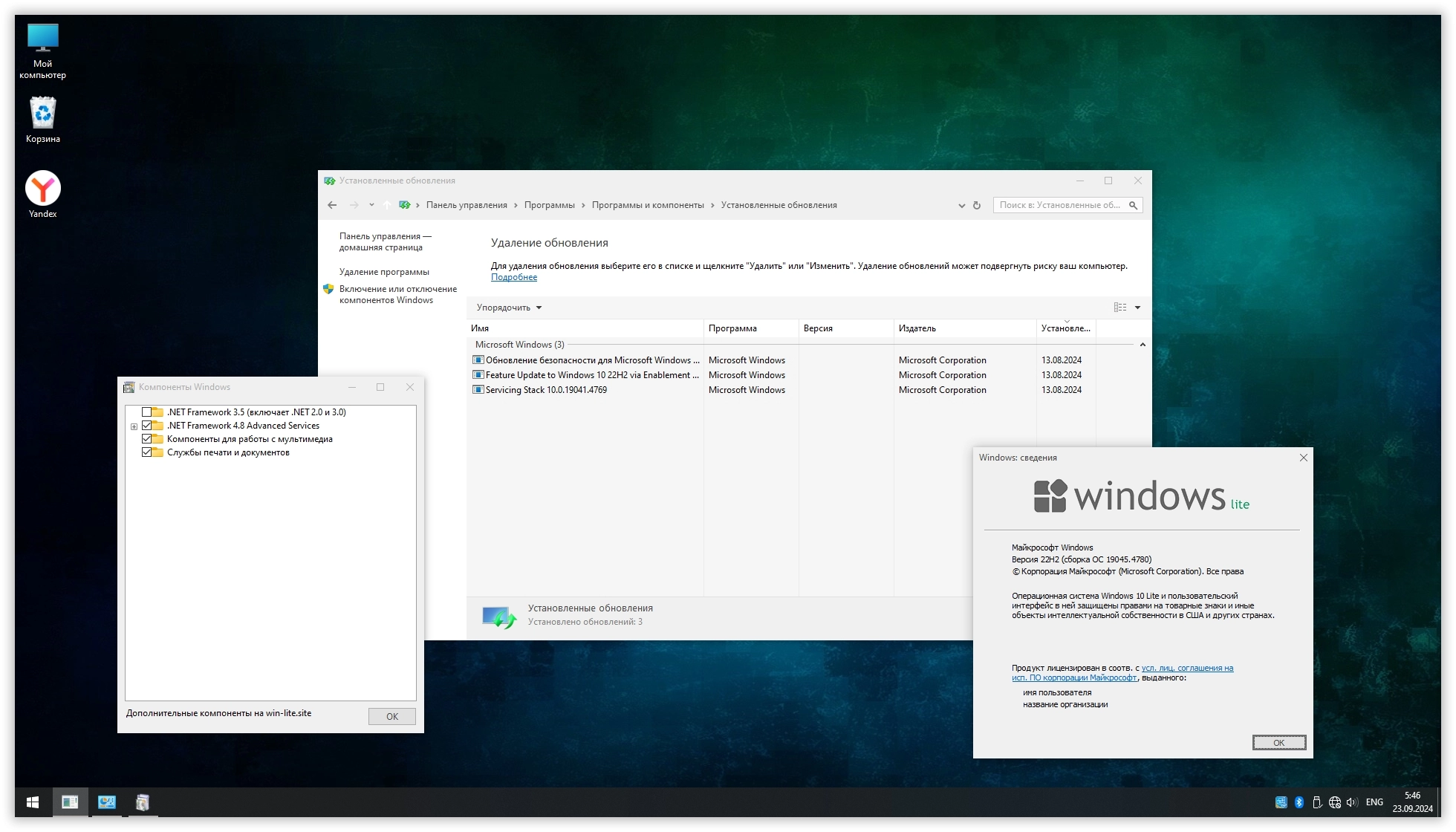Open the Мой компьютер desktop icon
Viewport: 1456px width, 832px height.
pyautogui.click(x=42, y=39)
